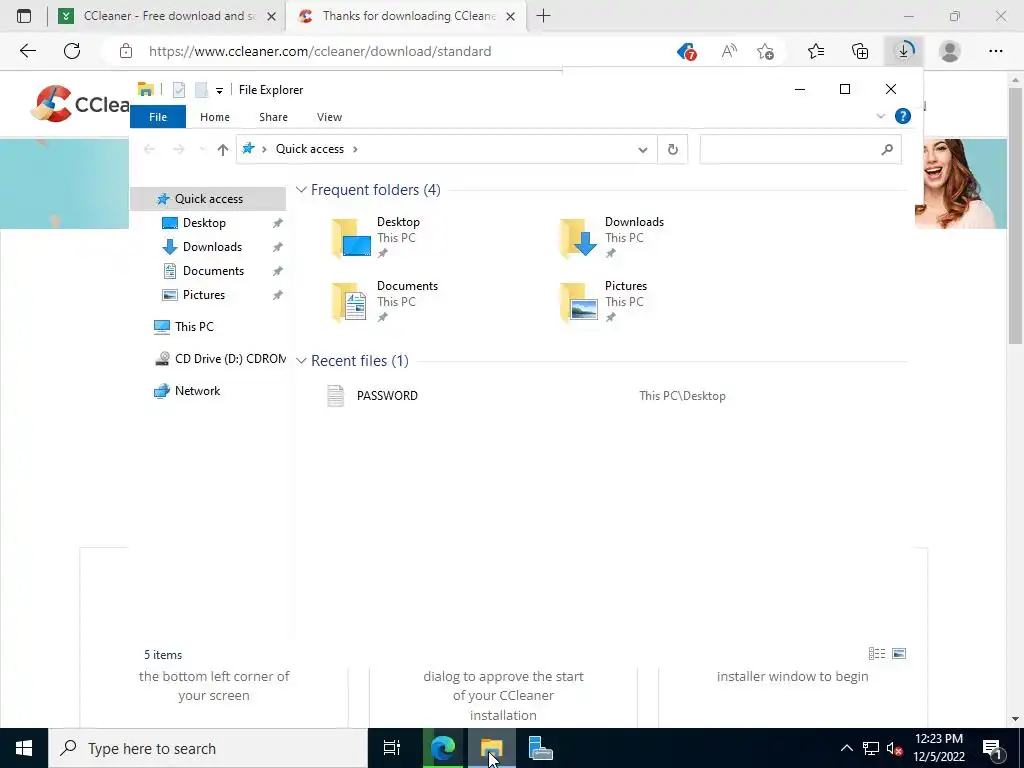The width and height of the screenshot is (1024, 768).
Task: Refresh the CCleaner download page
Action: pyautogui.click(x=72, y=51)
